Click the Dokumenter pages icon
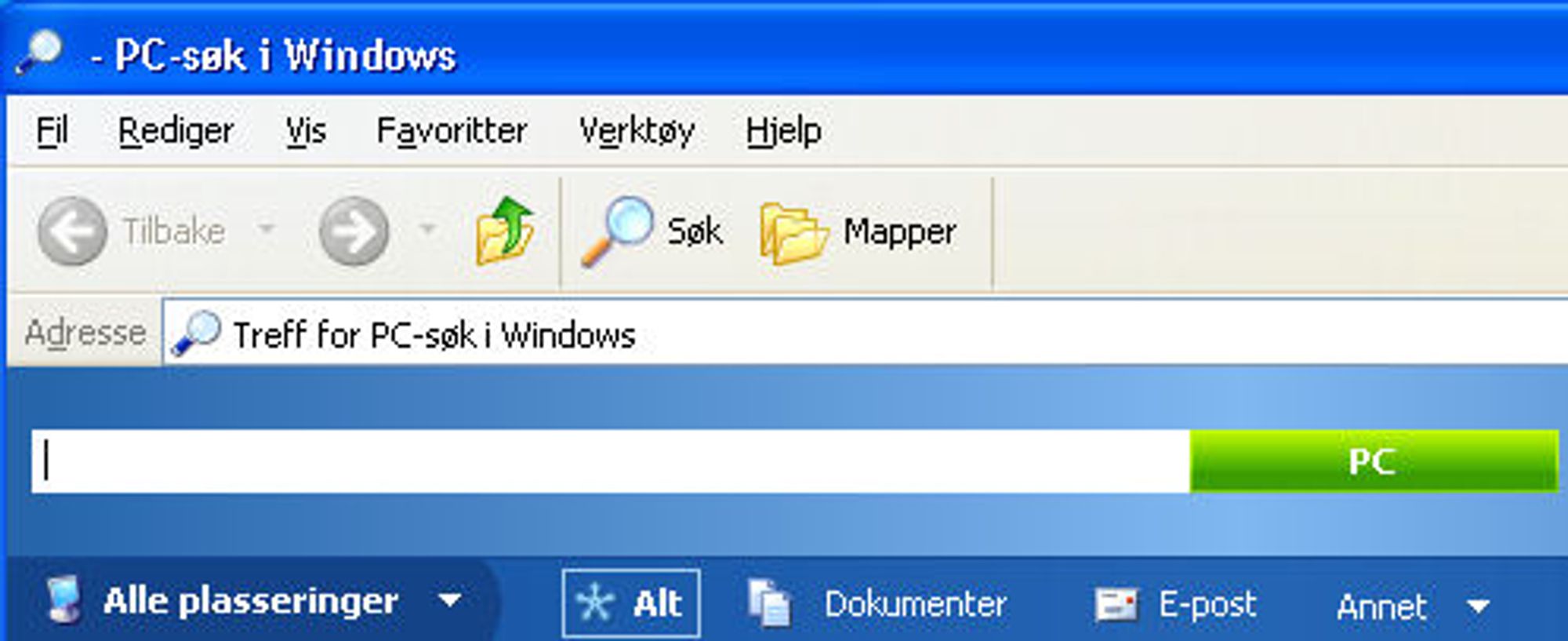 [769, 603]
